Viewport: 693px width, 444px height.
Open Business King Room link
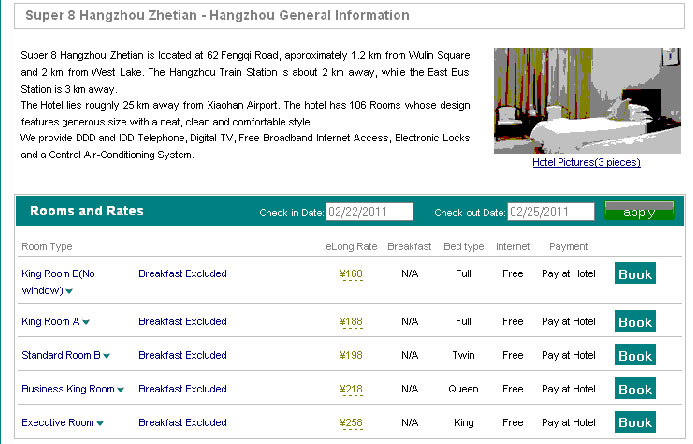[x=68, y=389]
